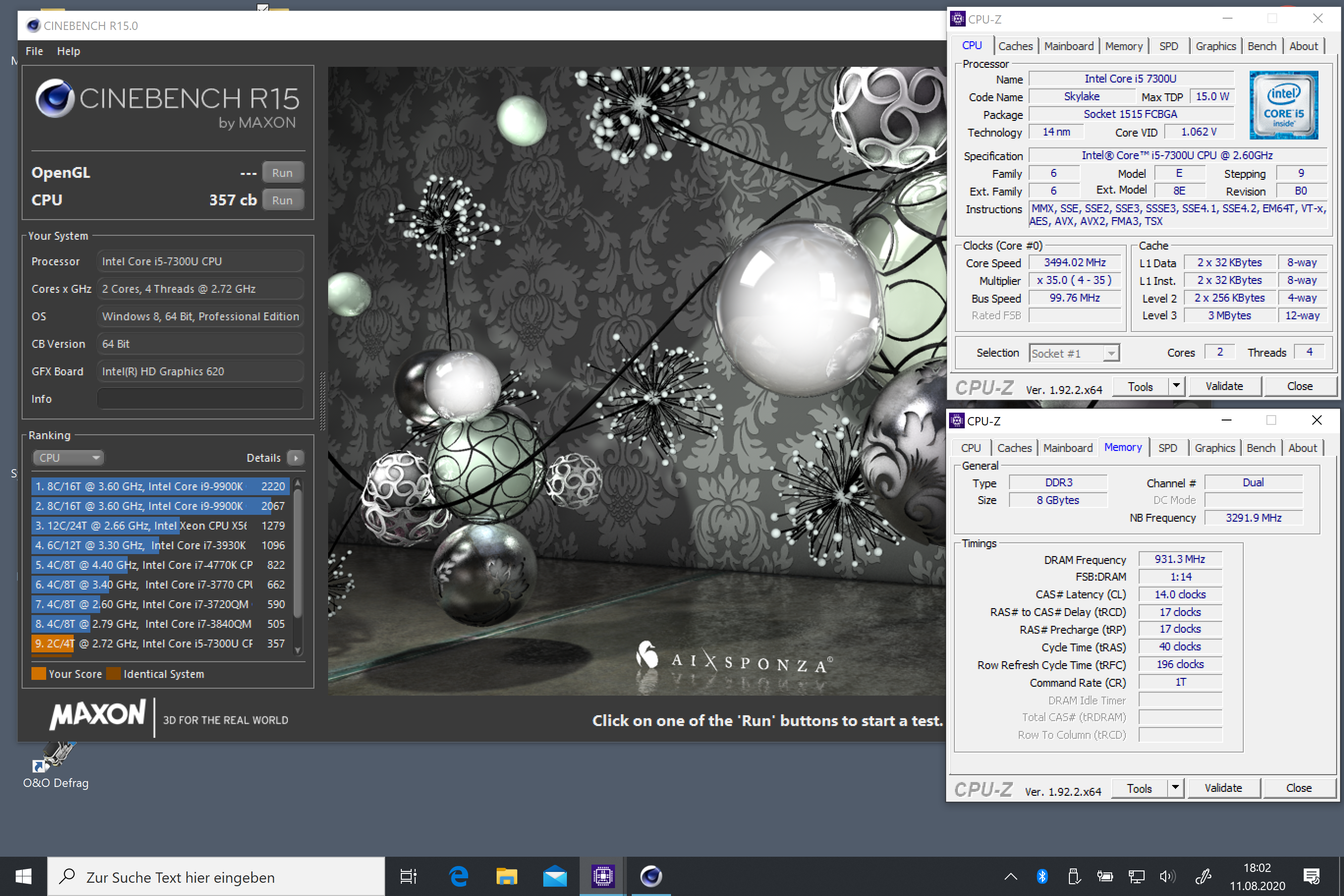Click ranking list scrollbar thumb
Viewport: 1344px width, 896px height.
[298, 553]
